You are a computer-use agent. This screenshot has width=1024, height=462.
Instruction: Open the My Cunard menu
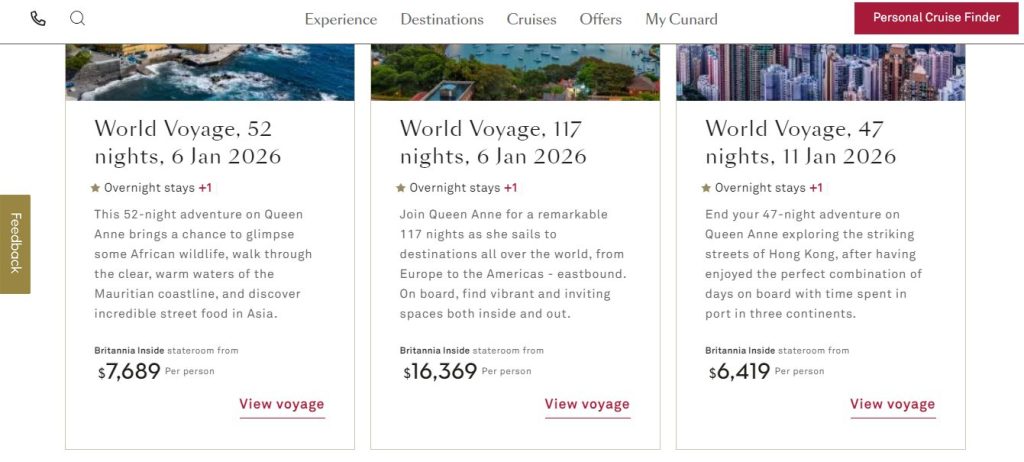[681, 20]
